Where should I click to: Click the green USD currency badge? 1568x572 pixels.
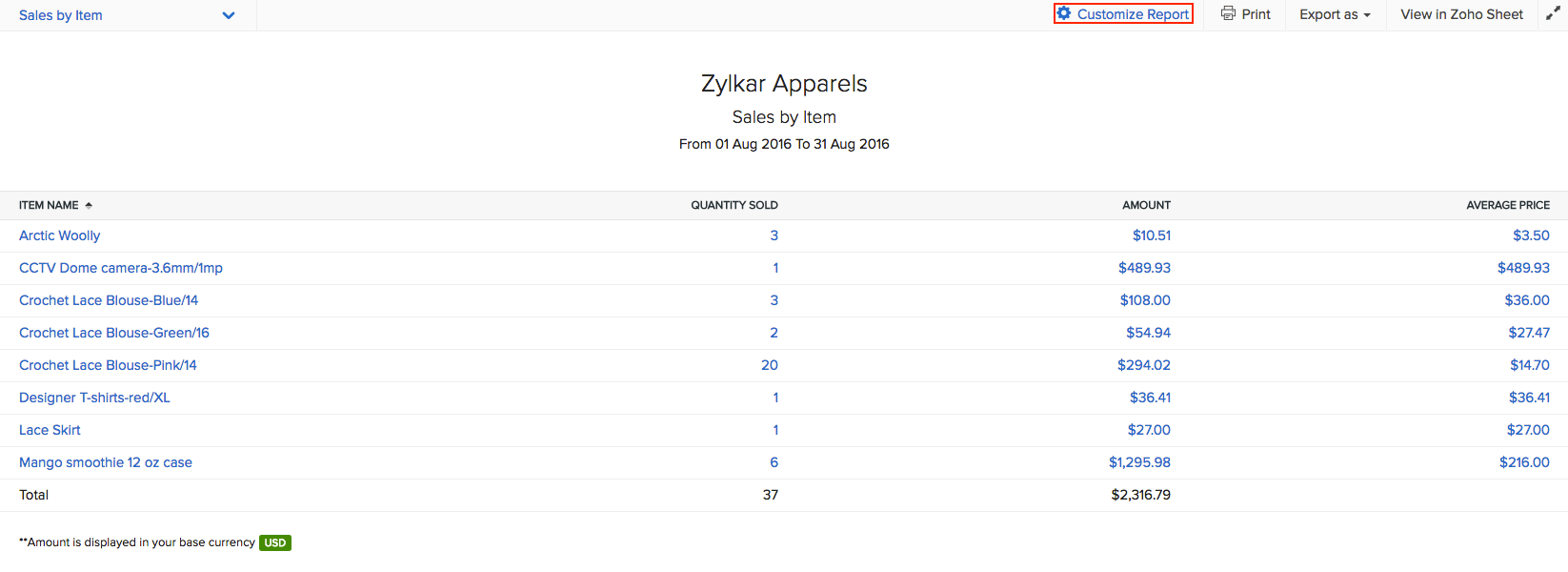[275, 542]
